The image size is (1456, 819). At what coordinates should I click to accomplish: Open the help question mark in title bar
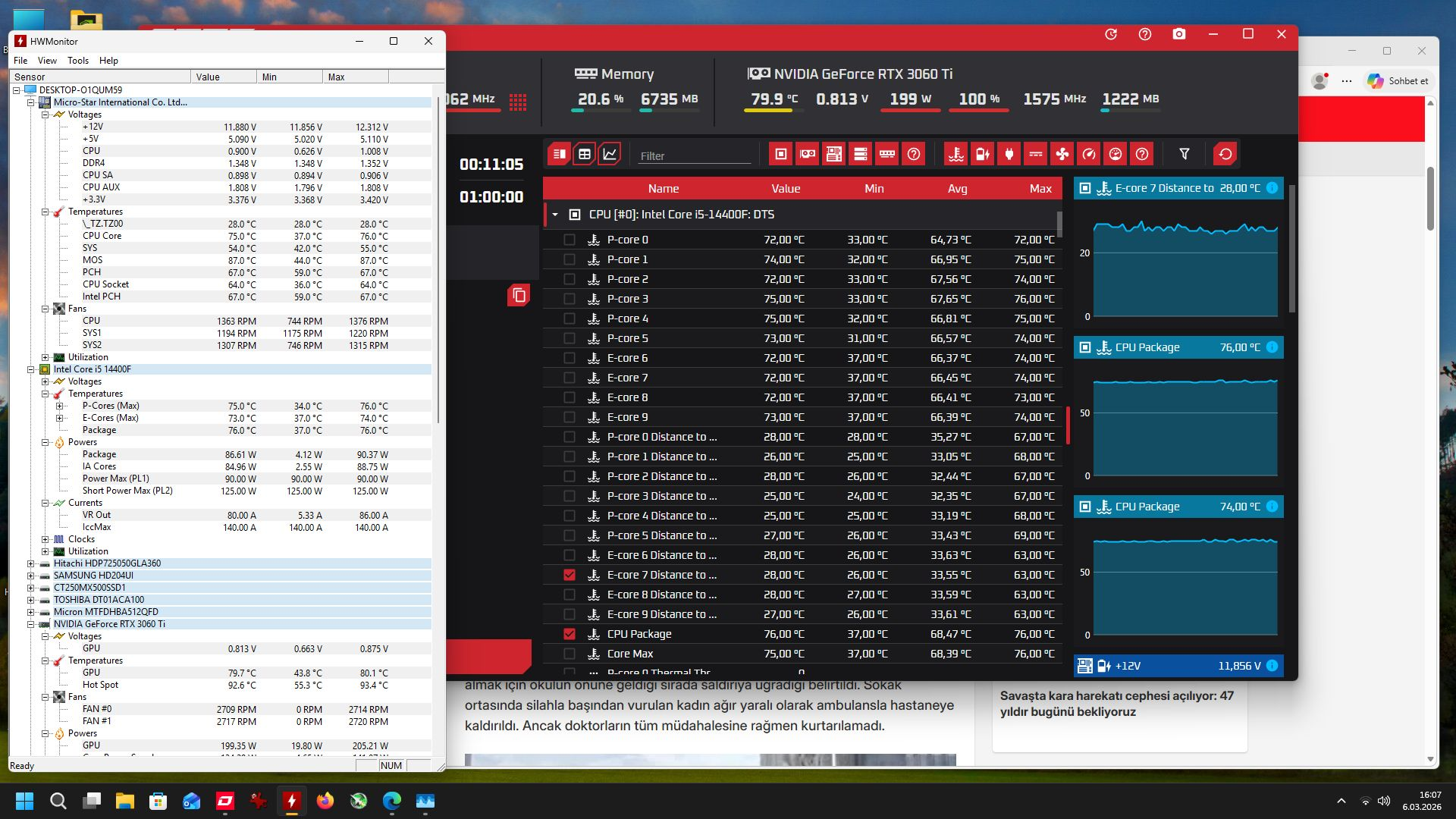1145,34
